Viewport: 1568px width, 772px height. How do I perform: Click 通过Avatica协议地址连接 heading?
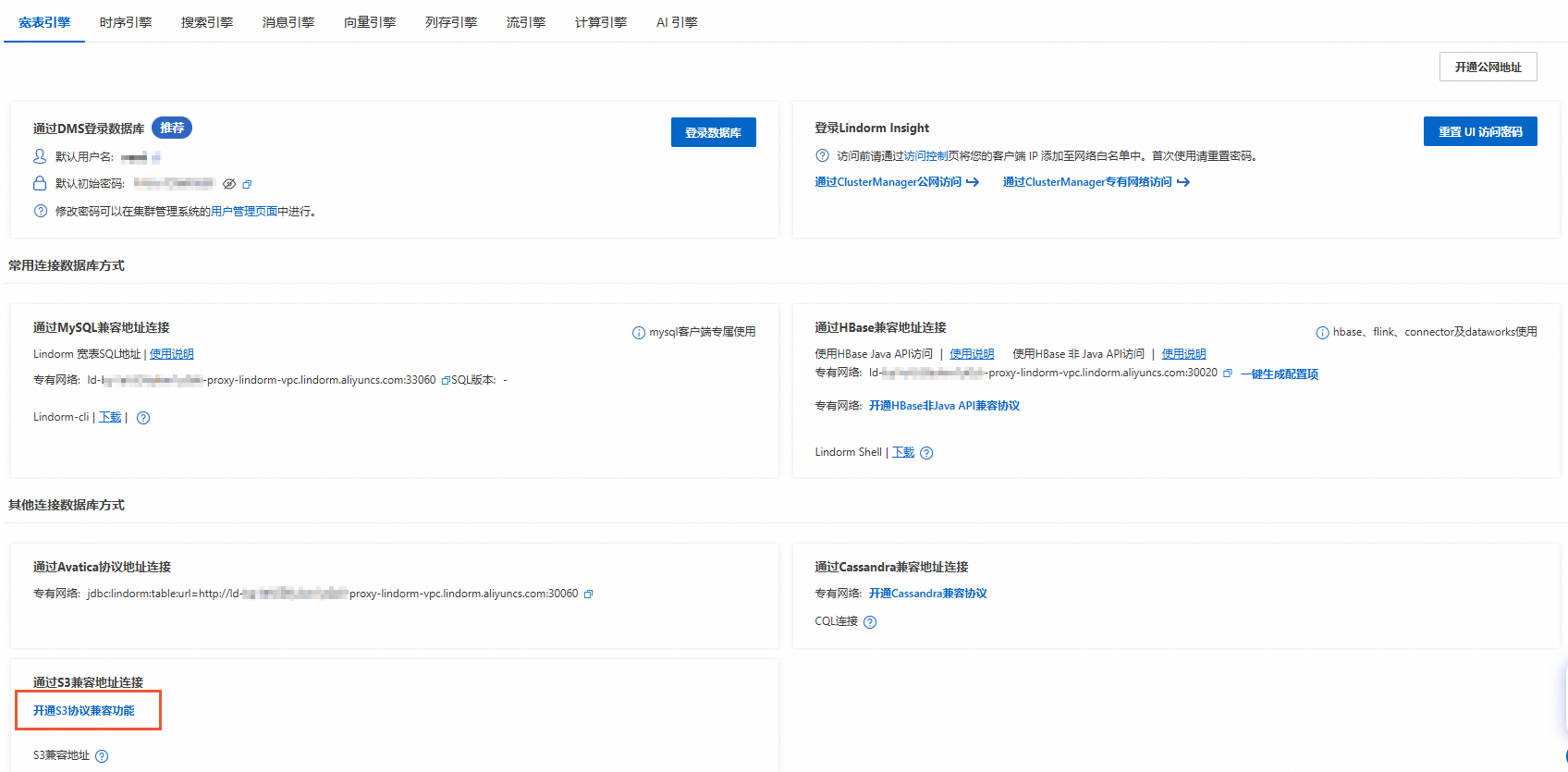[x=102, y=567]
